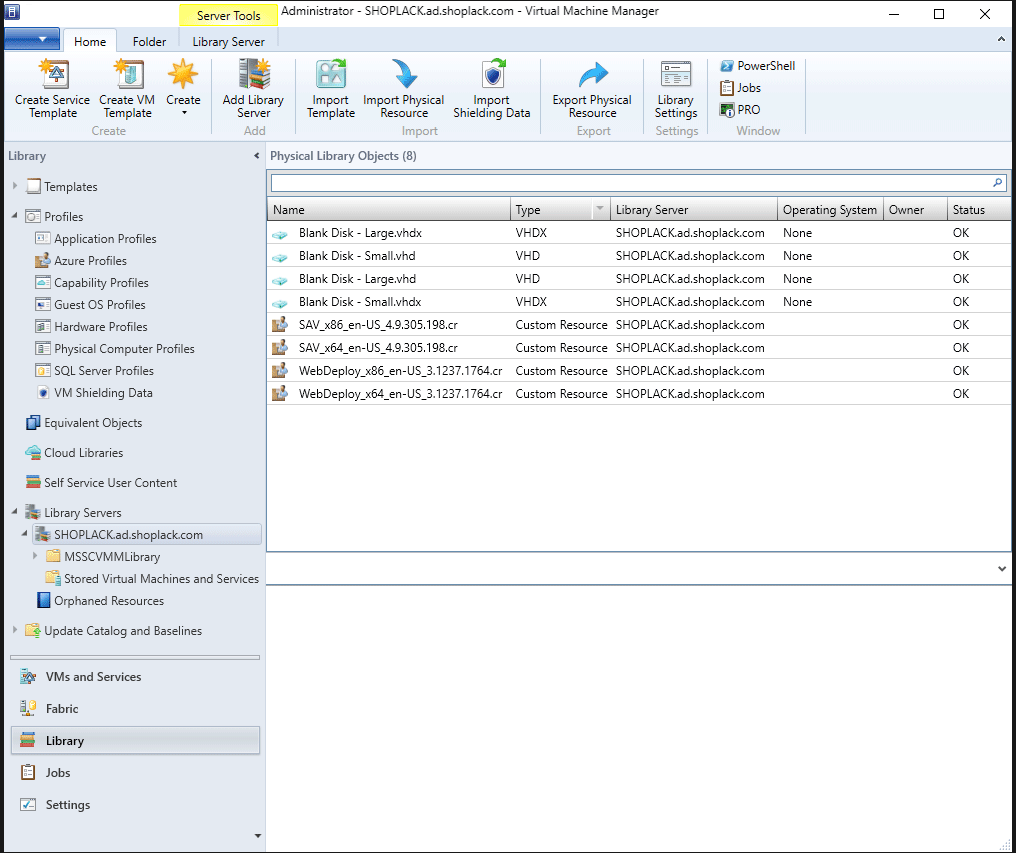1016x853 pixels.
Task: Open the navigation pane overflow arrow at bottom
Action: (258, 836)
